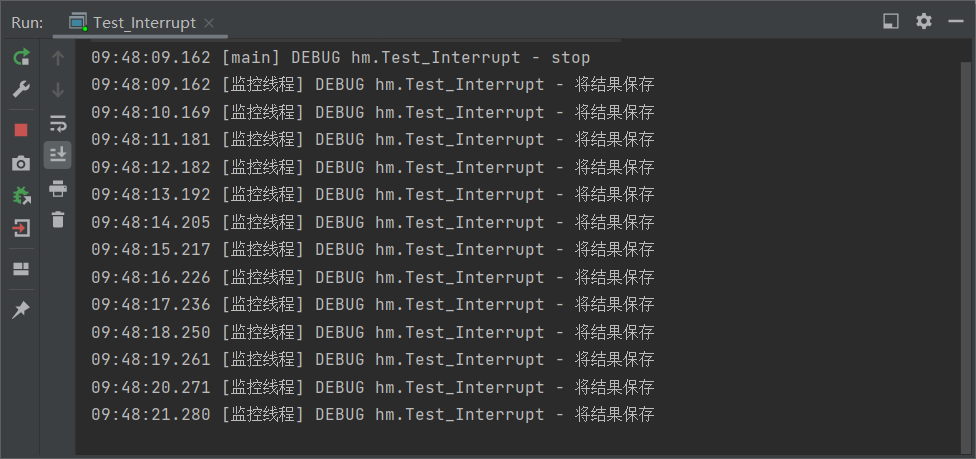The height and width of the screenshot is (459, 976).
Task: Rerun Test_Interrupt with the green rerun icon
Action: pyautogui.click(x=21, y=58)
